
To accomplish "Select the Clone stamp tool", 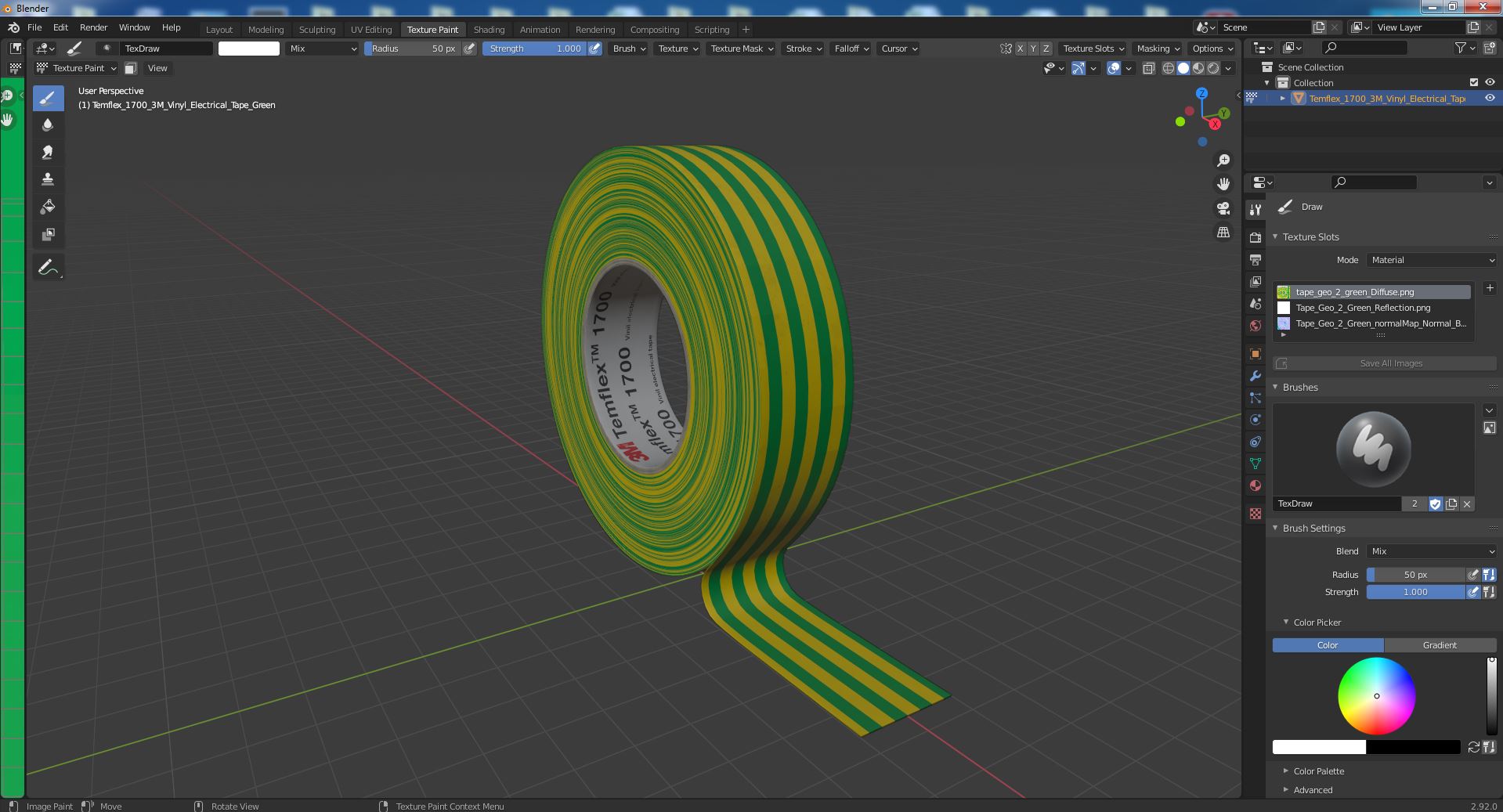I will click(x=48, y=179).
